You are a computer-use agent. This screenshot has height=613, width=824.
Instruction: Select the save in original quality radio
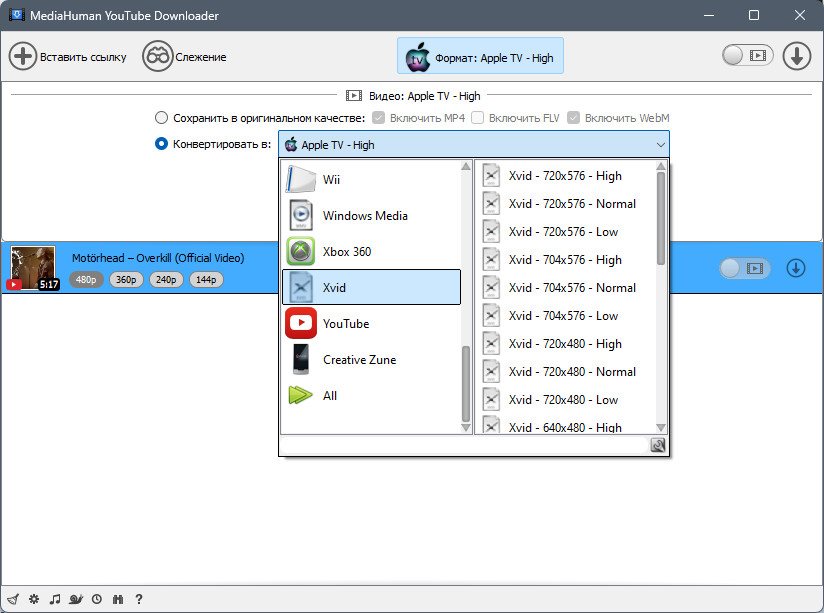click(161, 118)
